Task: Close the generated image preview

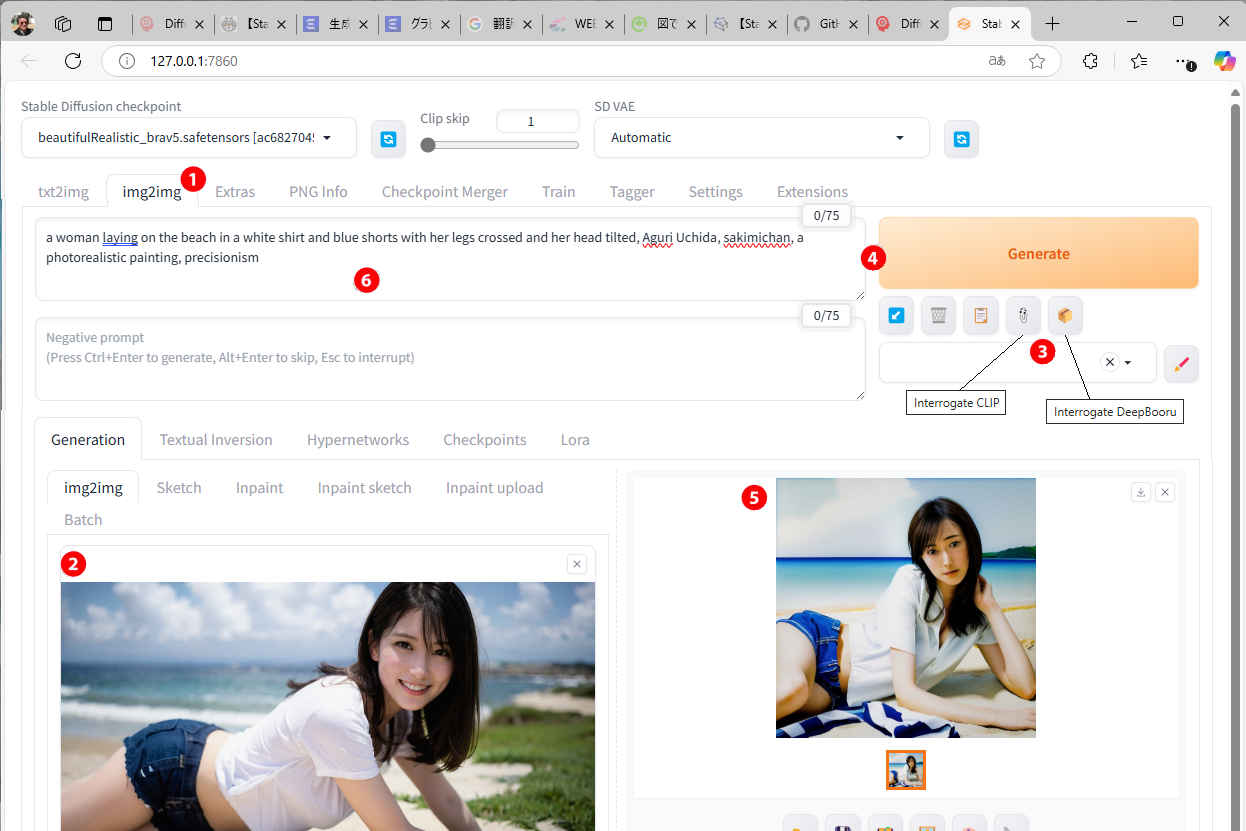Action: click(1165, 492)
